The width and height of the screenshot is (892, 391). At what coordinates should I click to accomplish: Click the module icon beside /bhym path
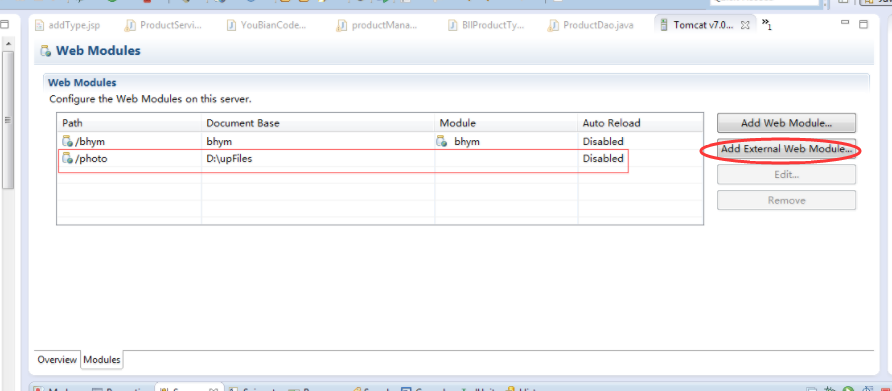click(67, 141)
